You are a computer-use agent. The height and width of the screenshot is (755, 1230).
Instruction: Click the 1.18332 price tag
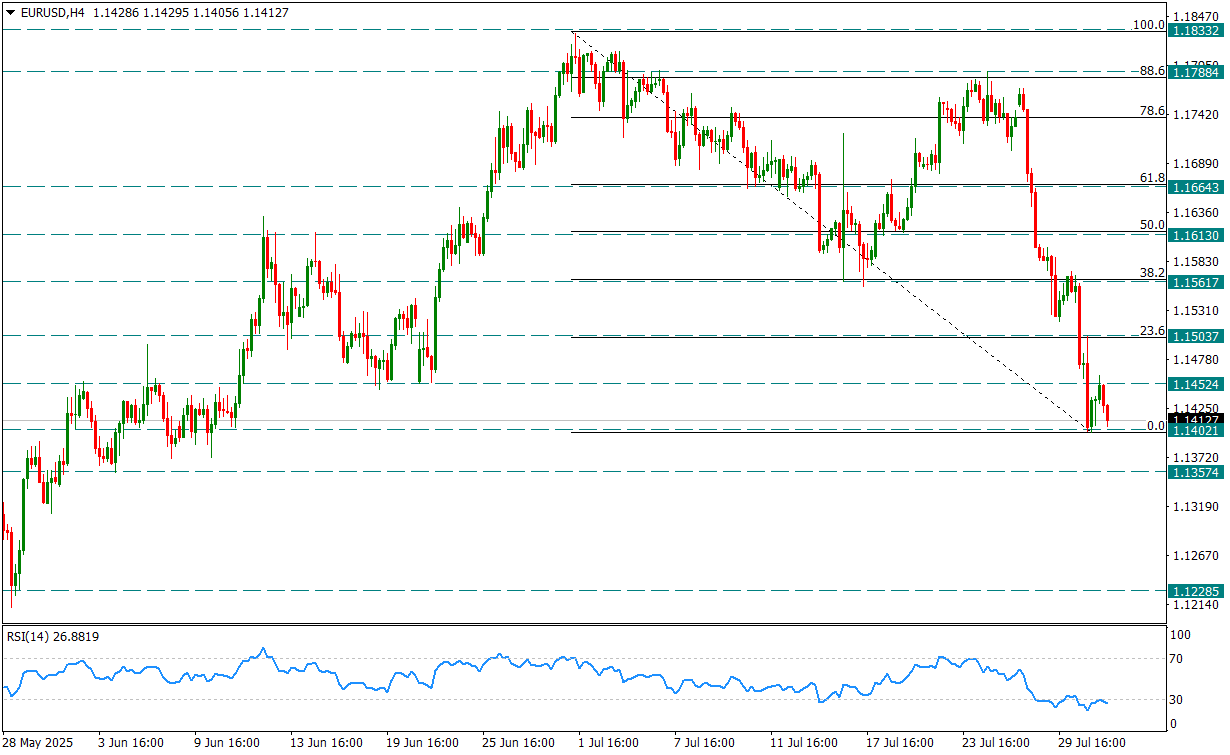point(1197,32)
